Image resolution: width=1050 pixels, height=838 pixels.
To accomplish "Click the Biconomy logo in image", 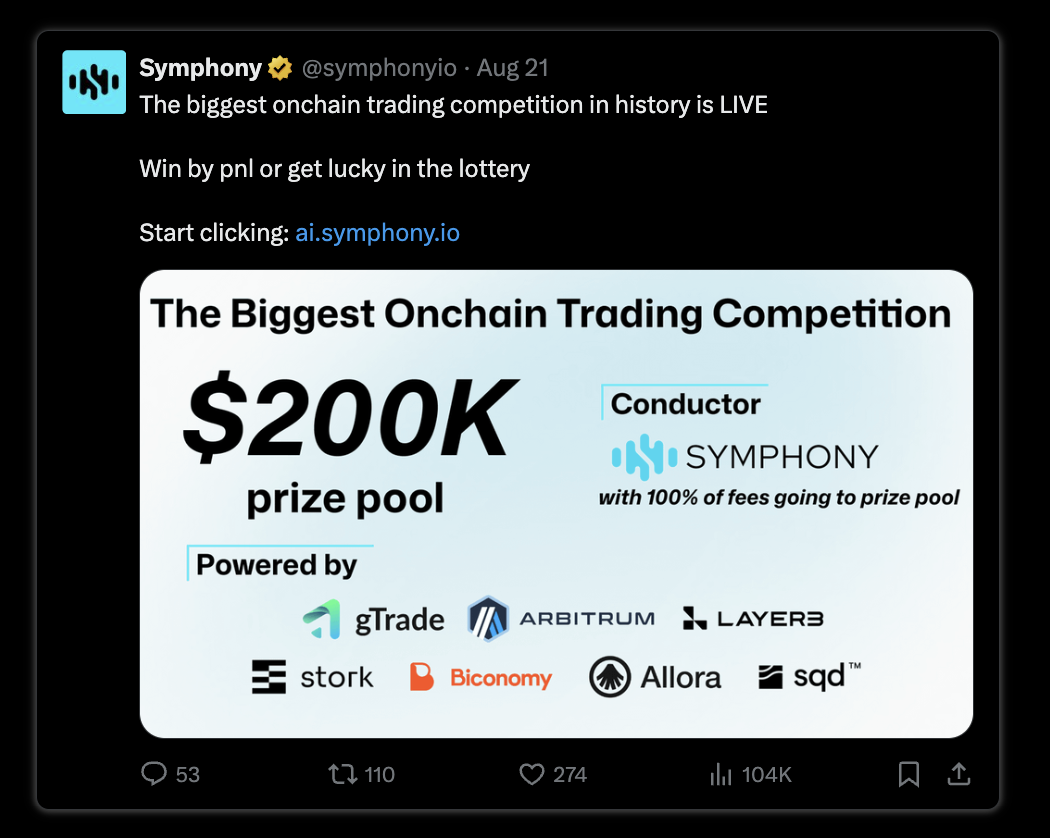I will tap(480, 677).
